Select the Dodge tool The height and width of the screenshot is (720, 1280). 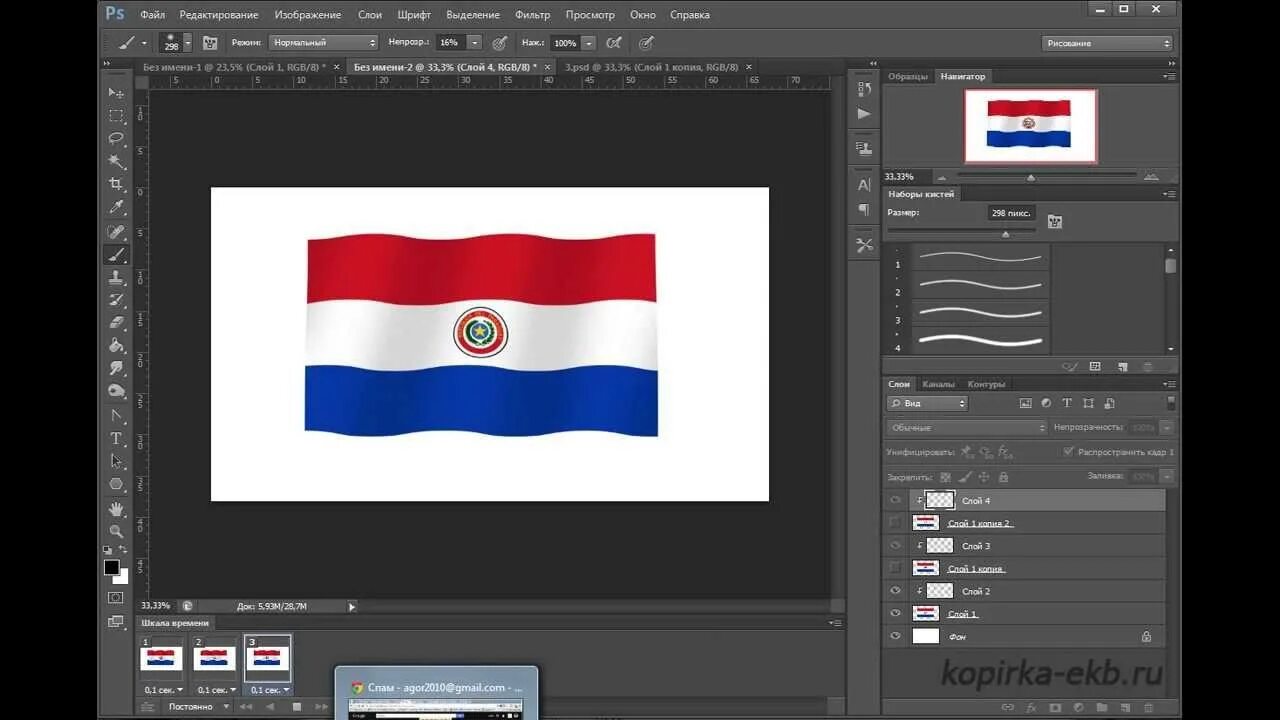116,392
